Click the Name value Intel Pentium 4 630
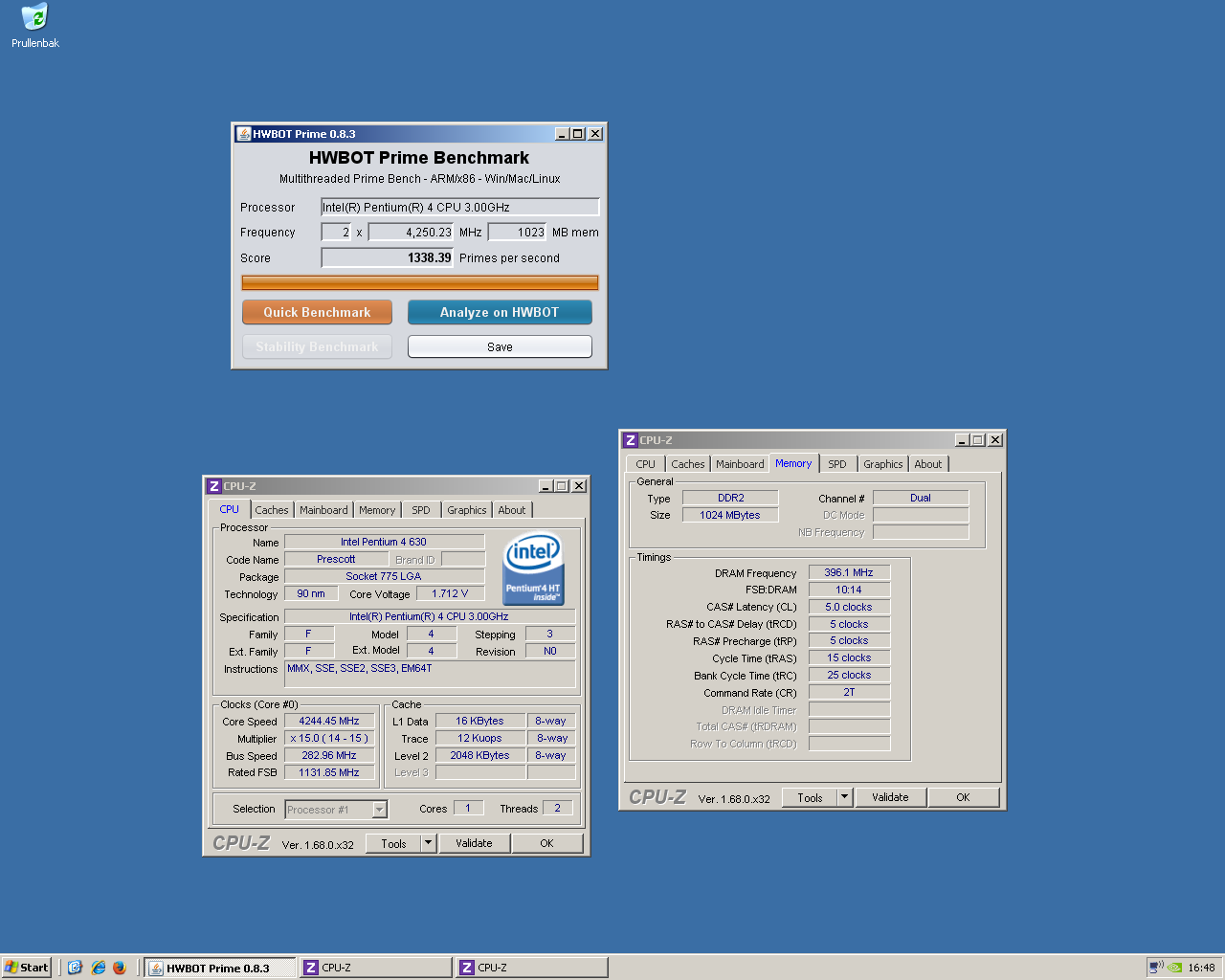Screen dimensions: 1225x980 click(x=384, y=542)
